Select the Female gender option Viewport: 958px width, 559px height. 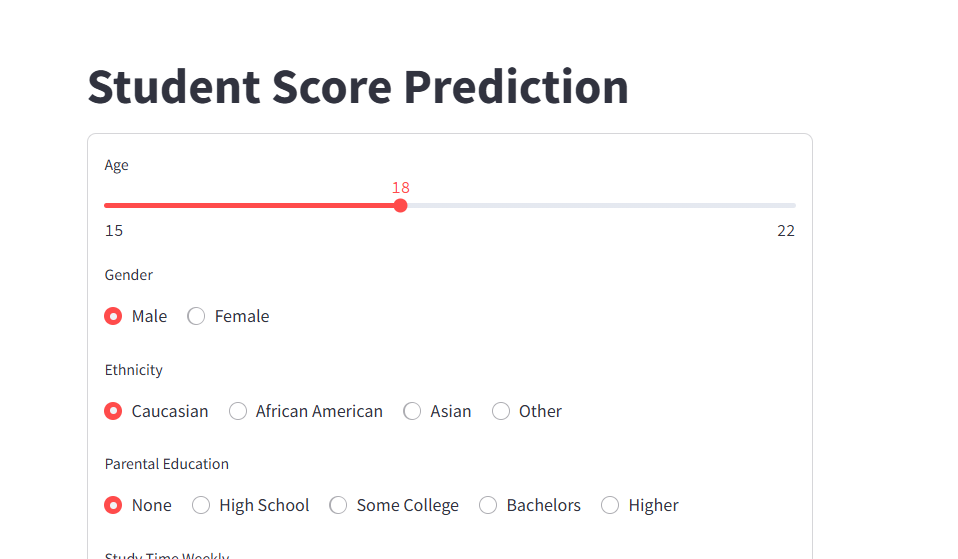(197, 316)
